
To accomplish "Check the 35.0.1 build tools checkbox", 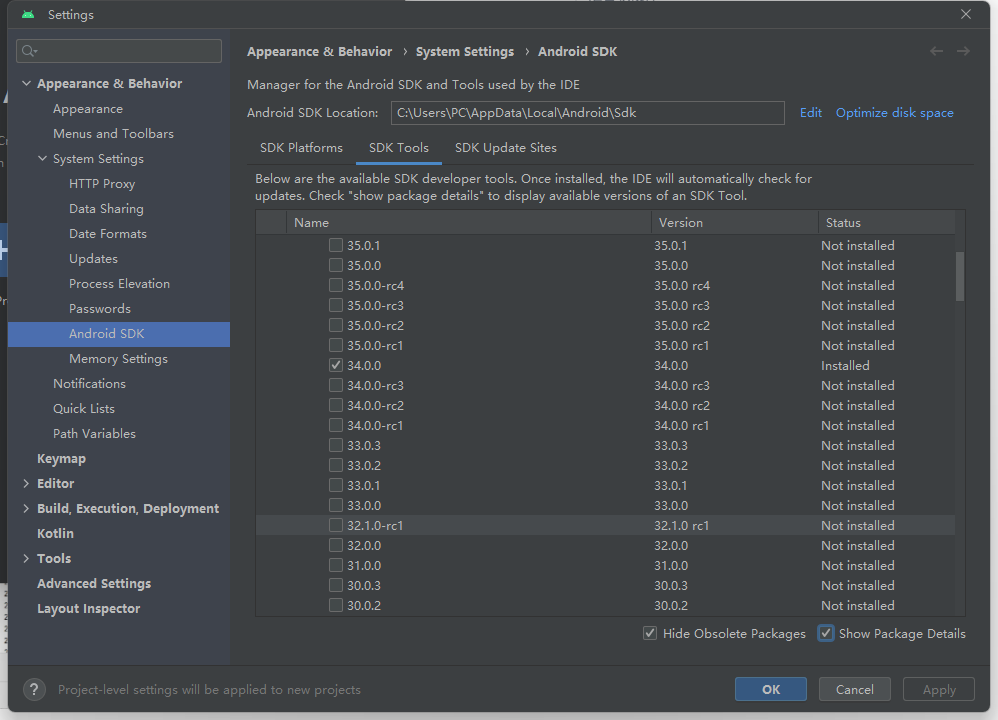I will click(335, 245).
